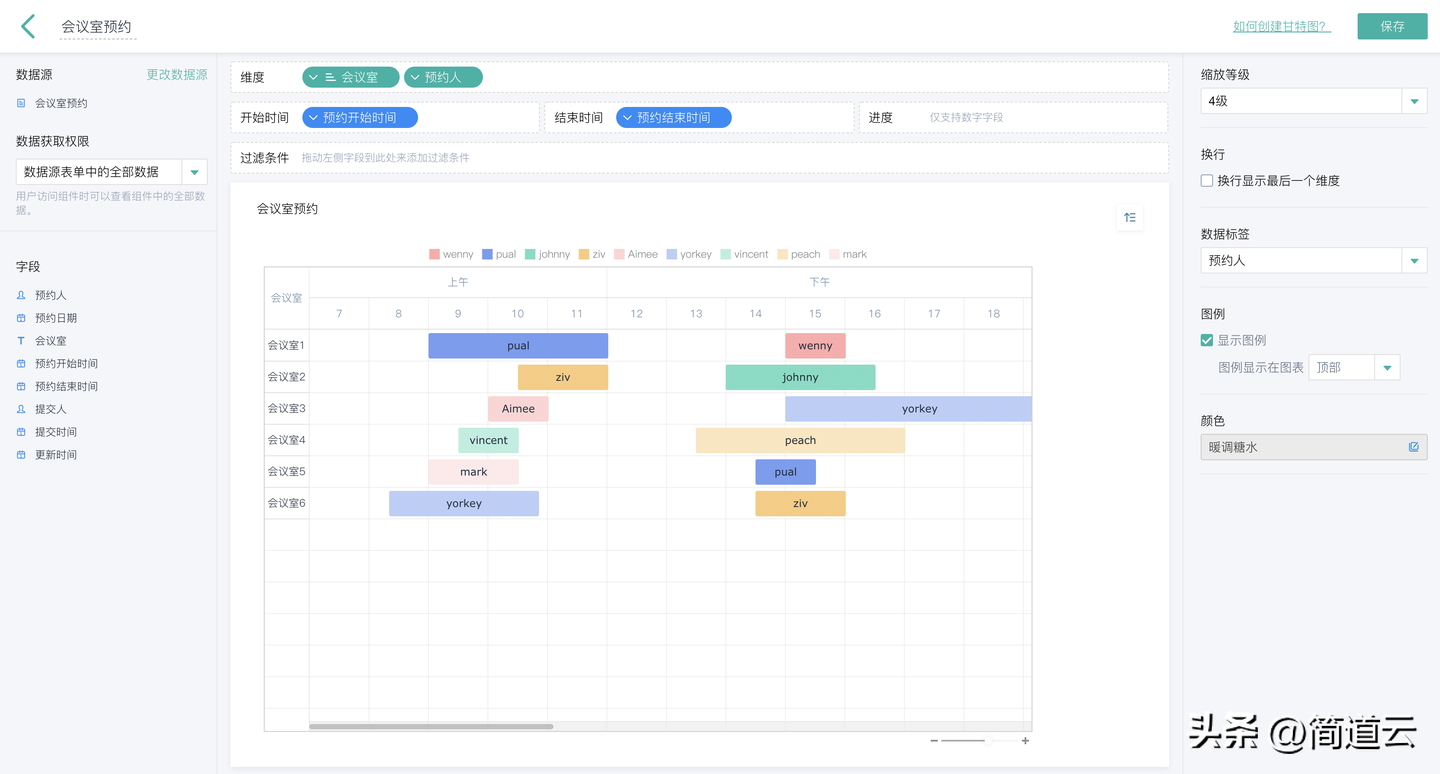Click the peach legend swatch

[783, 254]
